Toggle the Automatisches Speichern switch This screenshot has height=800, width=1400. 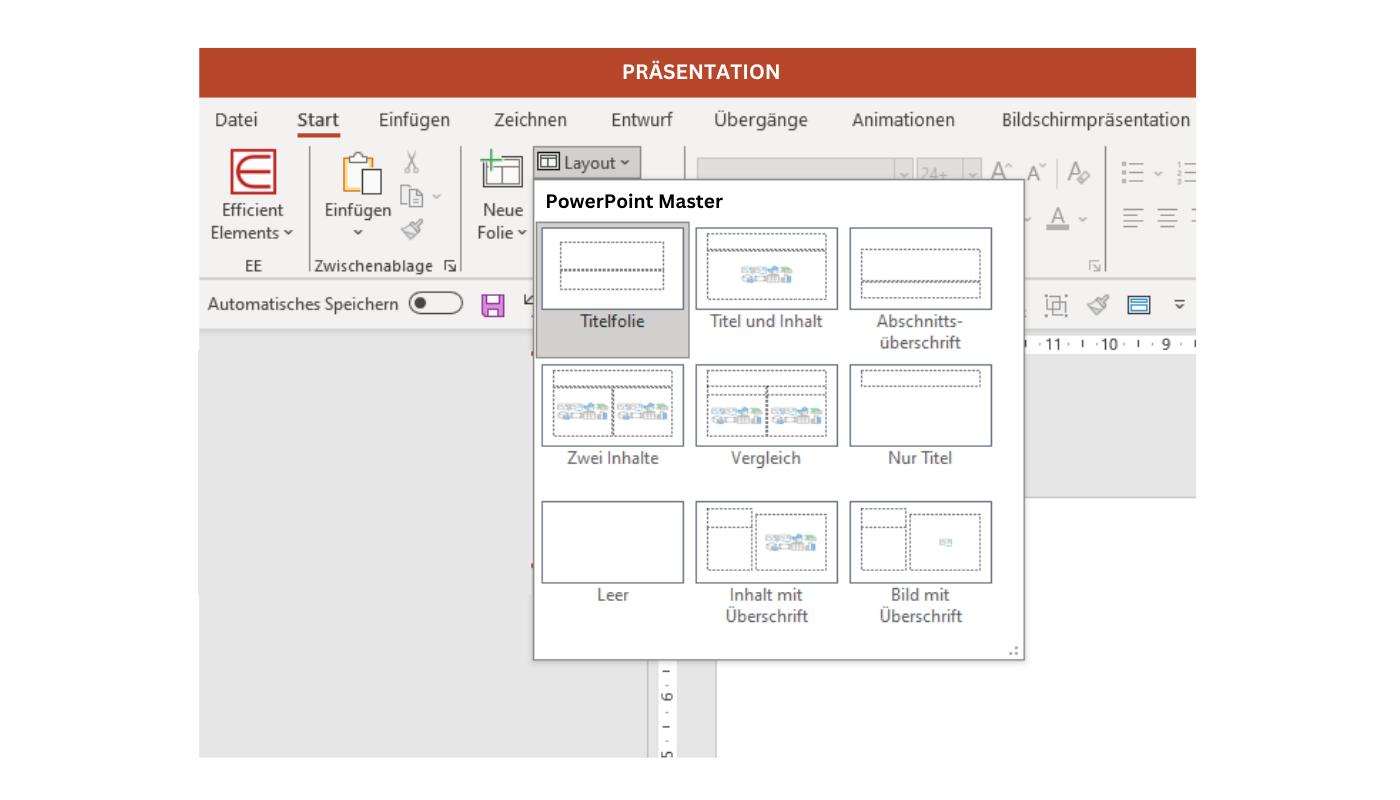436,304
